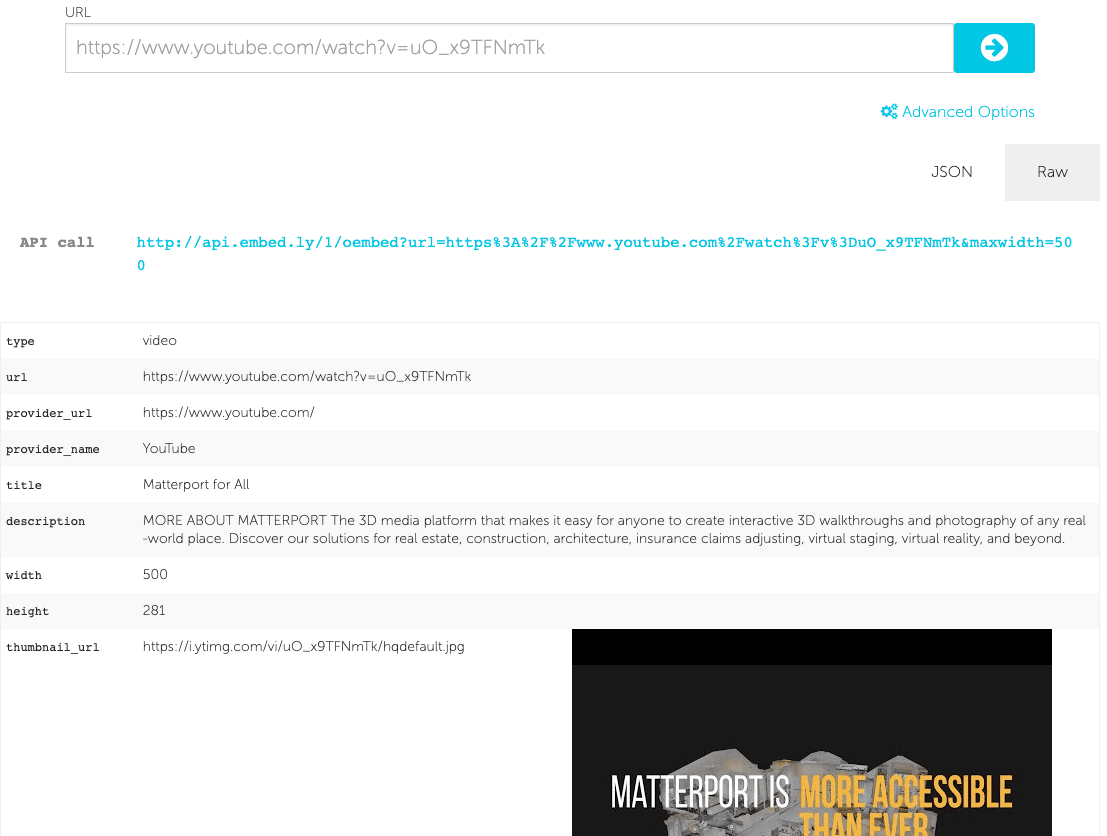Select the provider_url value https://www.youtube.com/

point(228,412)
